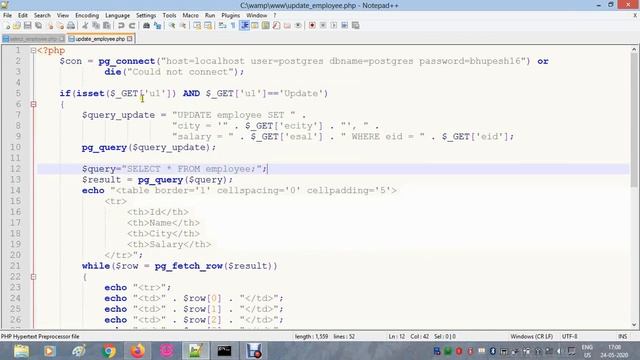Open Google Chrome from the taskbar

point(109,351)
